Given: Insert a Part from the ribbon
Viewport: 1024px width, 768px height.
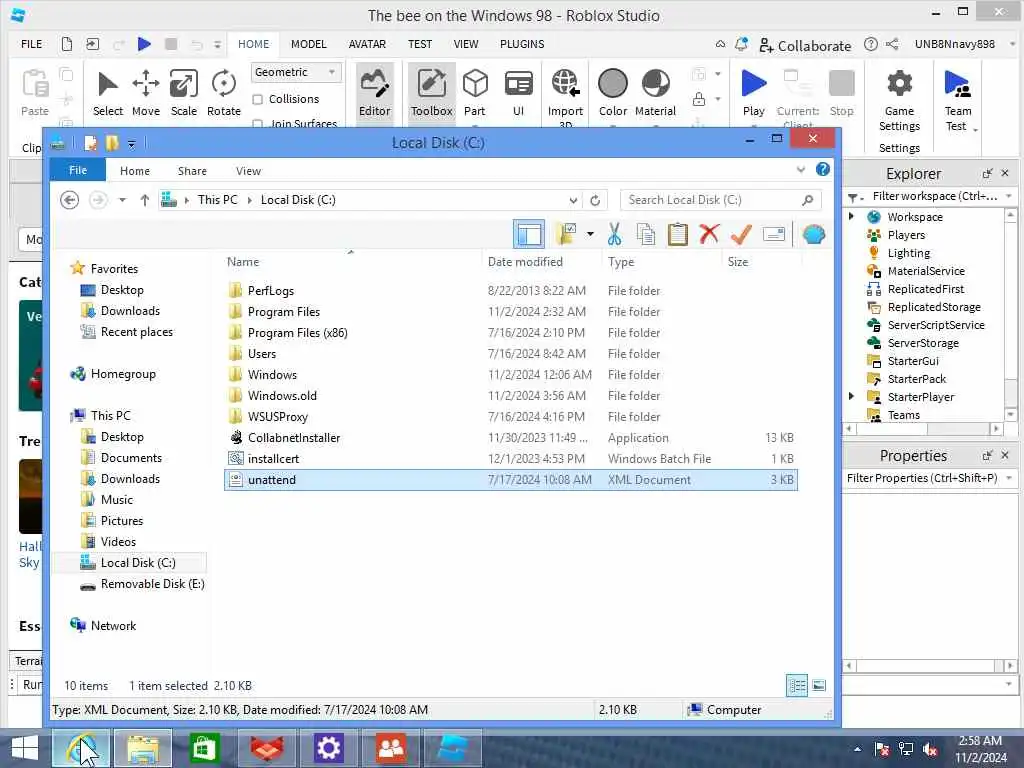Looking at the screenshot, I should click(475, 93).
